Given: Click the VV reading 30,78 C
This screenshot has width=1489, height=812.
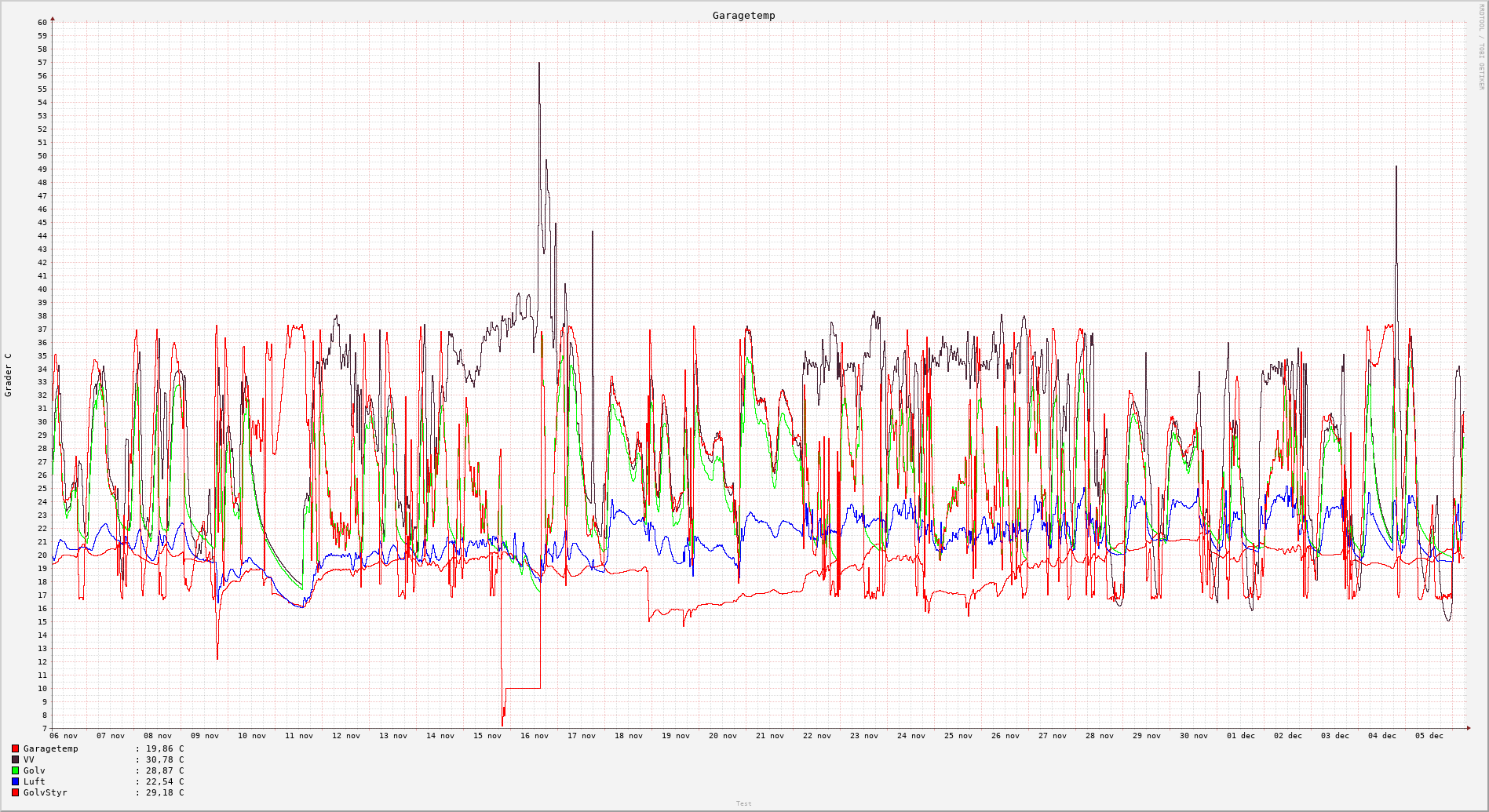Looking at the screenshot, I should (x=164, y=760).
